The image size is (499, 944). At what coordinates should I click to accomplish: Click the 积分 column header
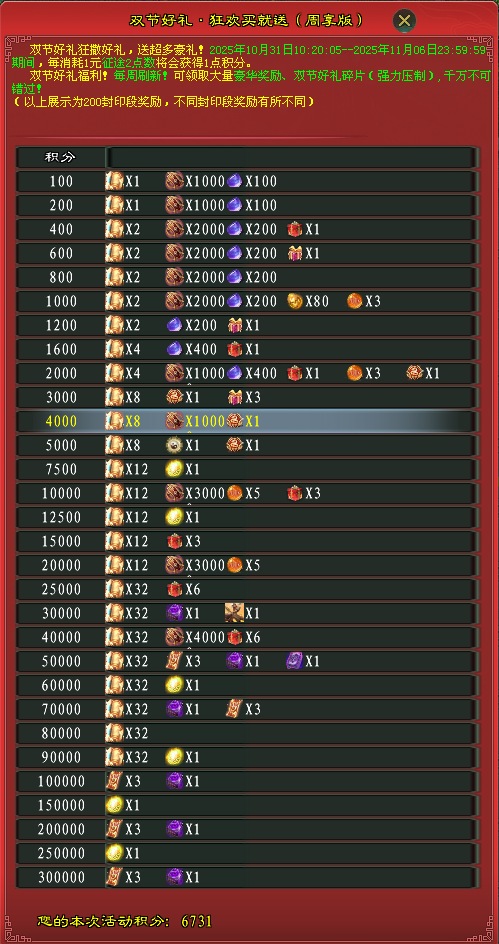[61, 158]
